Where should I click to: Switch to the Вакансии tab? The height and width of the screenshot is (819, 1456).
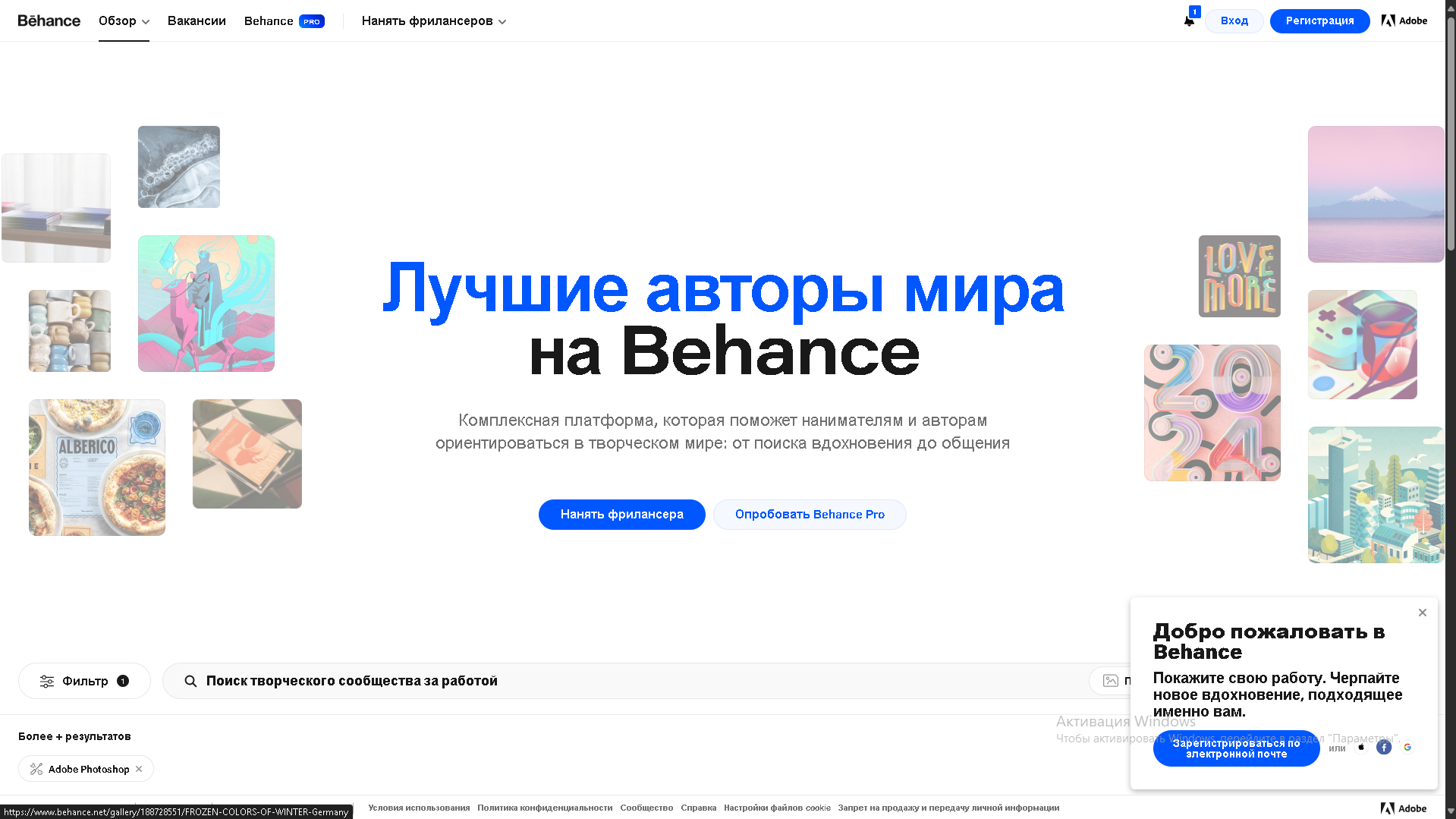click(x=197, y=20)
